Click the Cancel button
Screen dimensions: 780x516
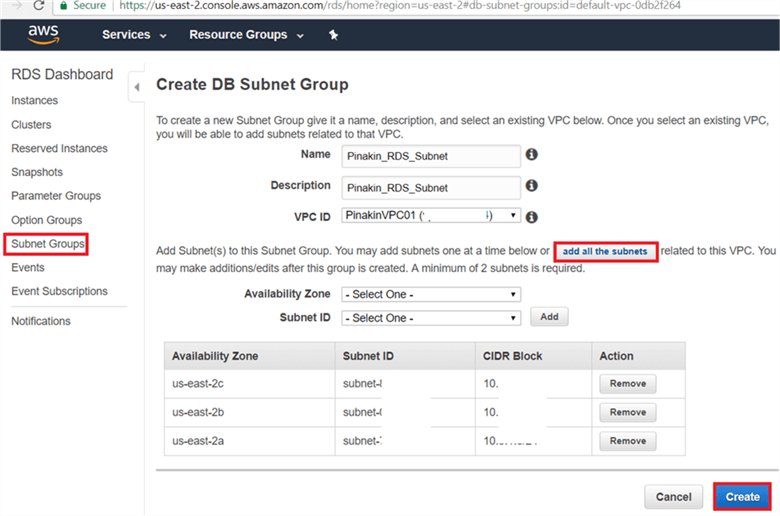click(x=674, y=497)
